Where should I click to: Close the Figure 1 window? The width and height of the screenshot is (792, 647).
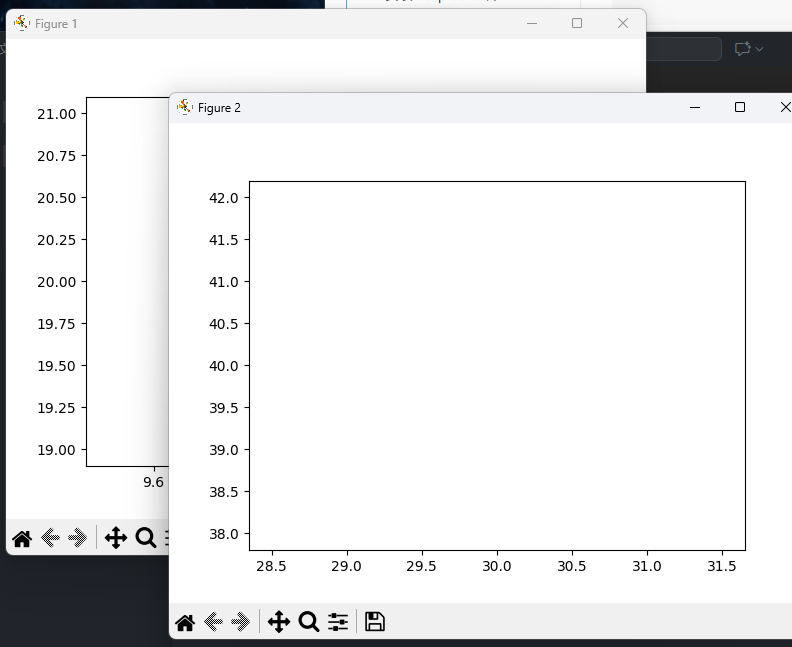(x=623, y=23)
